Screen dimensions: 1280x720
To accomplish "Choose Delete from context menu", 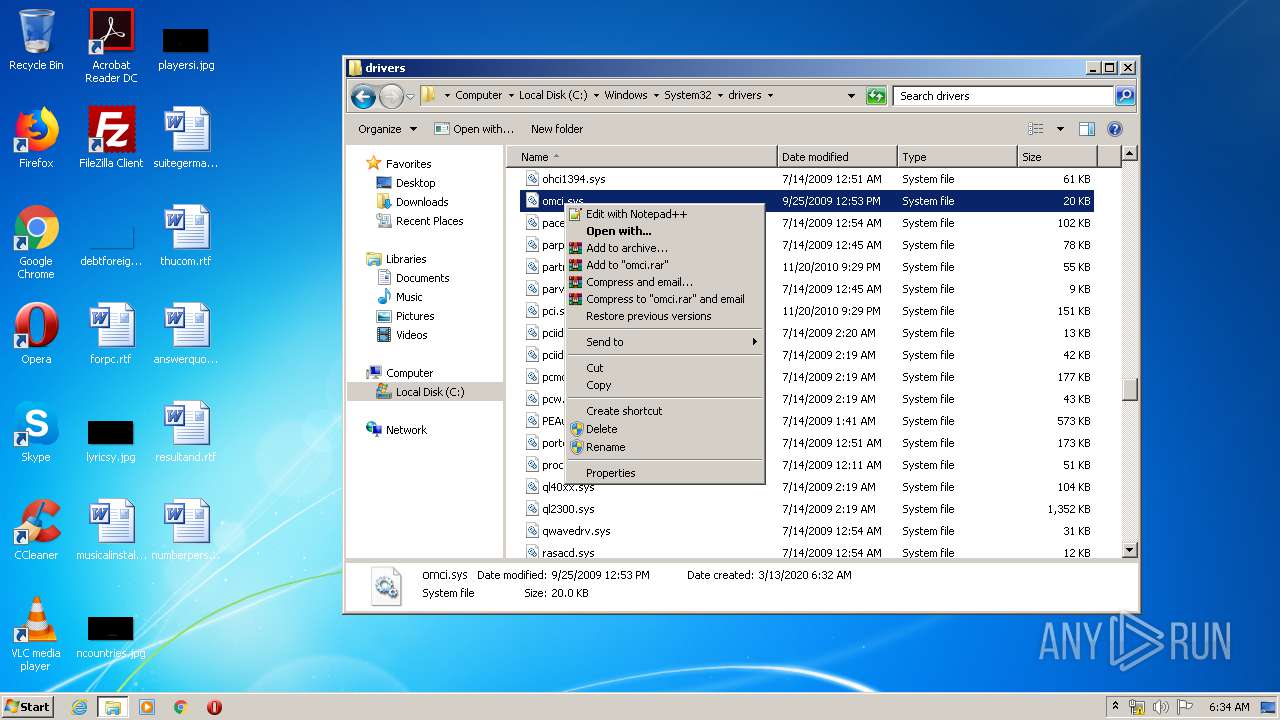I will (664, 429).
